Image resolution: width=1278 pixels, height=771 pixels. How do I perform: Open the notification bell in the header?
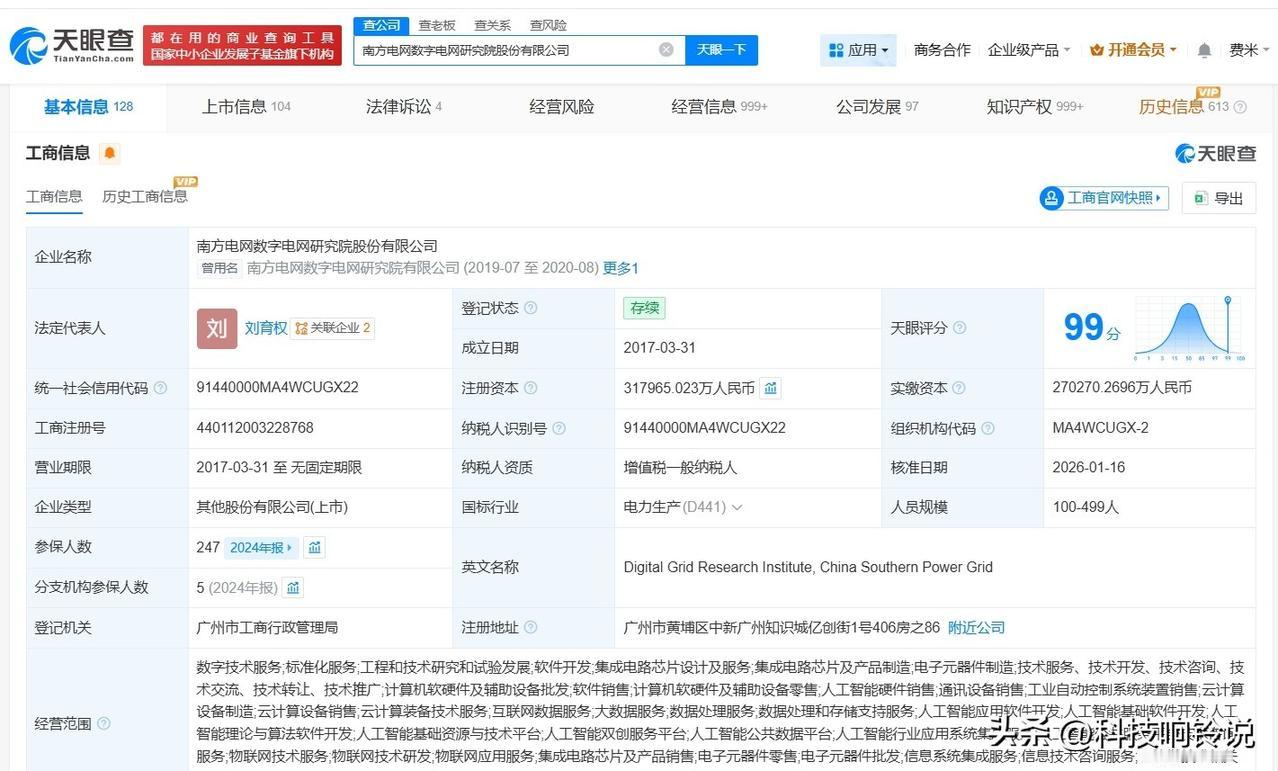(1204, 50)
